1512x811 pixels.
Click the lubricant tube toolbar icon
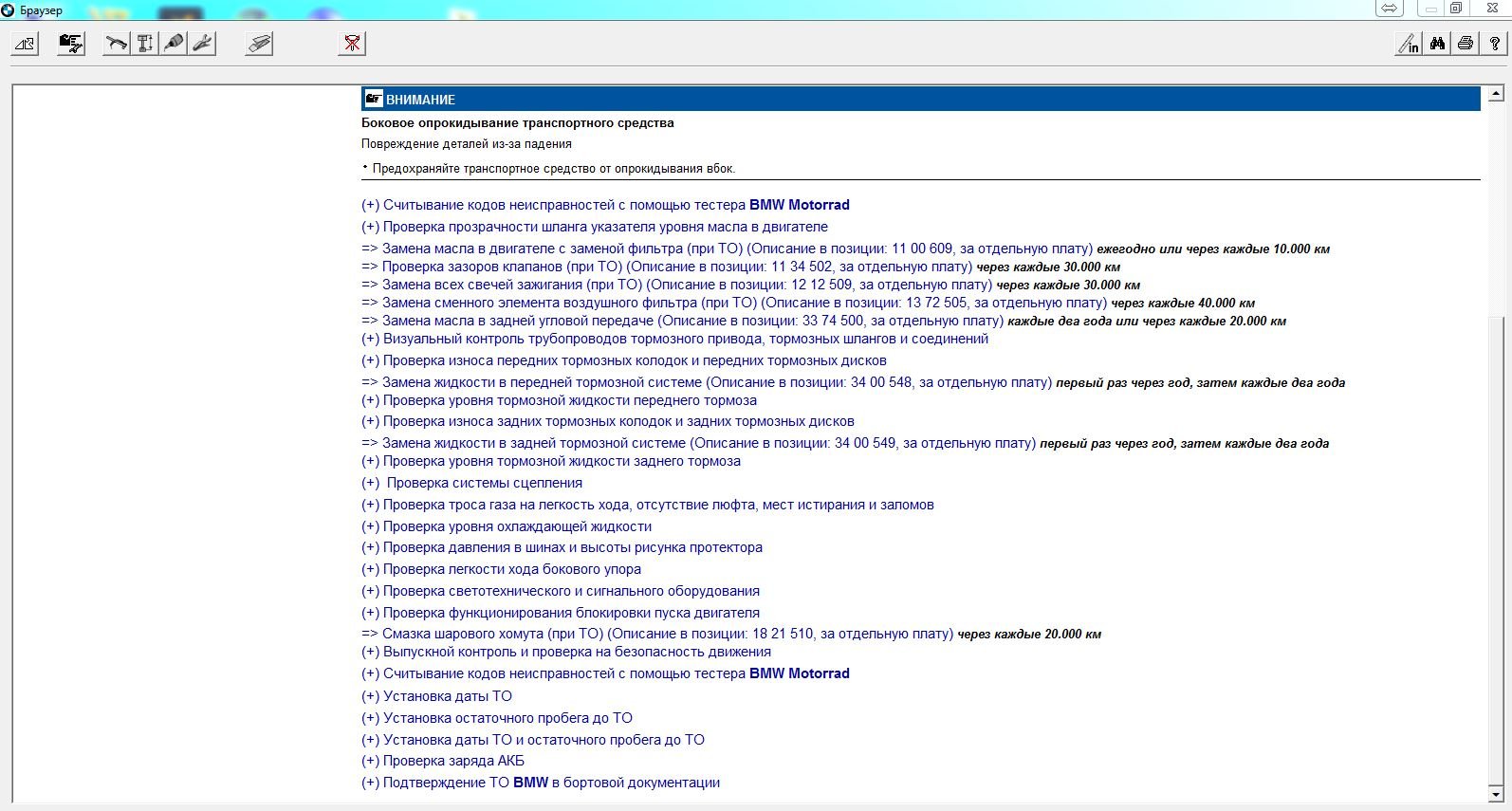[174, 44]
